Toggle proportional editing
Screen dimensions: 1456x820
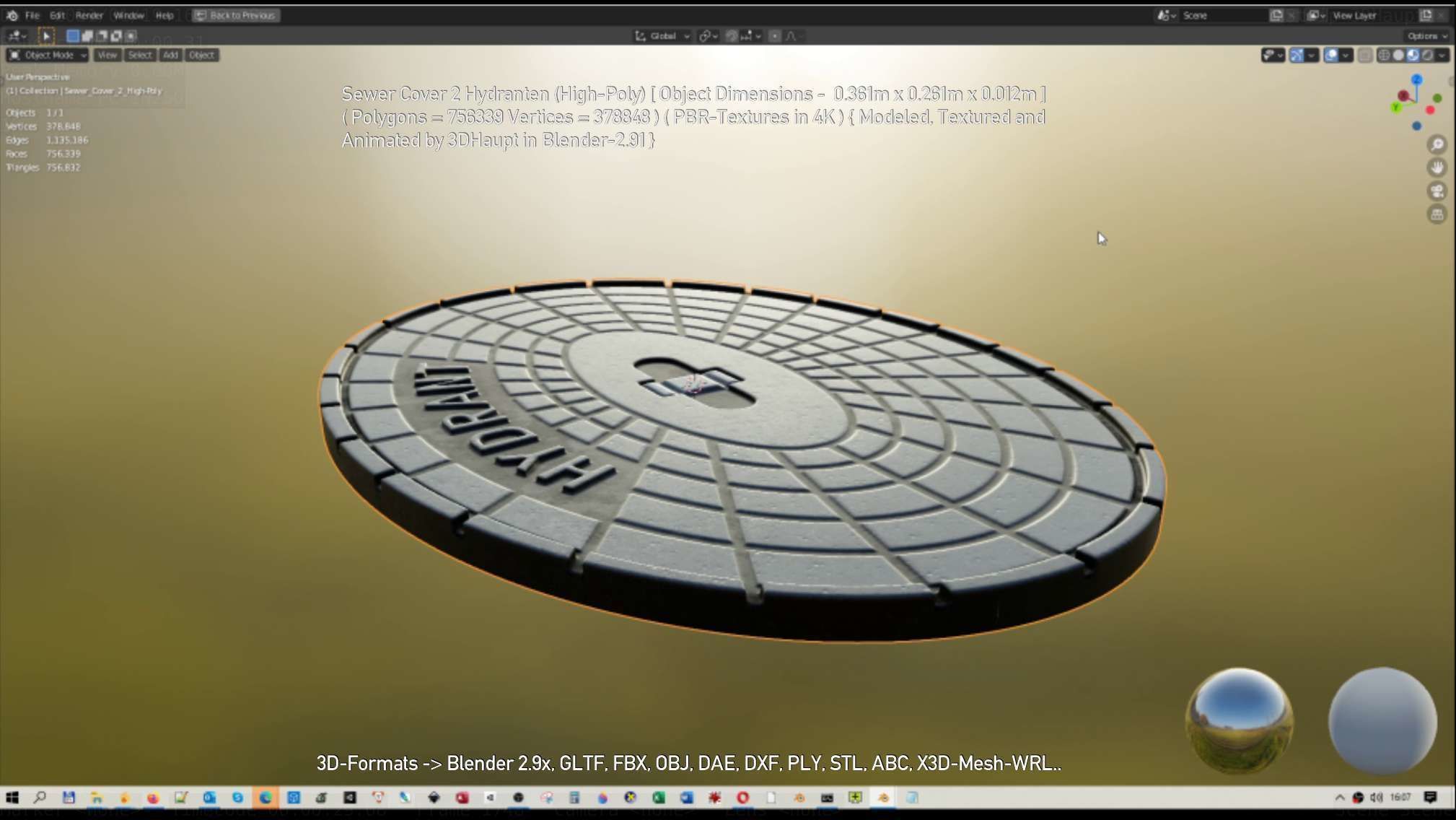(x=774, y=35)
